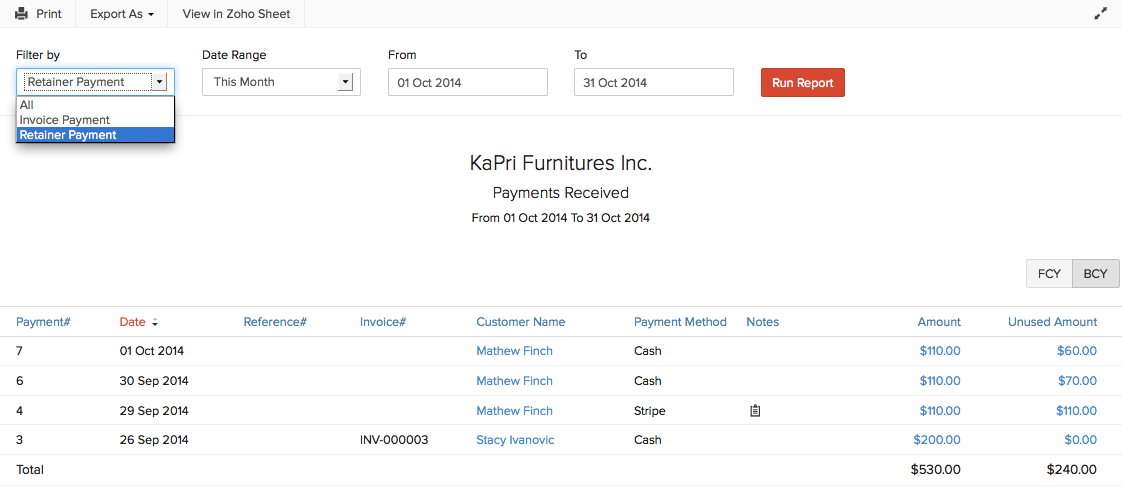Choose Invoice Payment in filter list

pyautogui.click(x=95, y=119)
